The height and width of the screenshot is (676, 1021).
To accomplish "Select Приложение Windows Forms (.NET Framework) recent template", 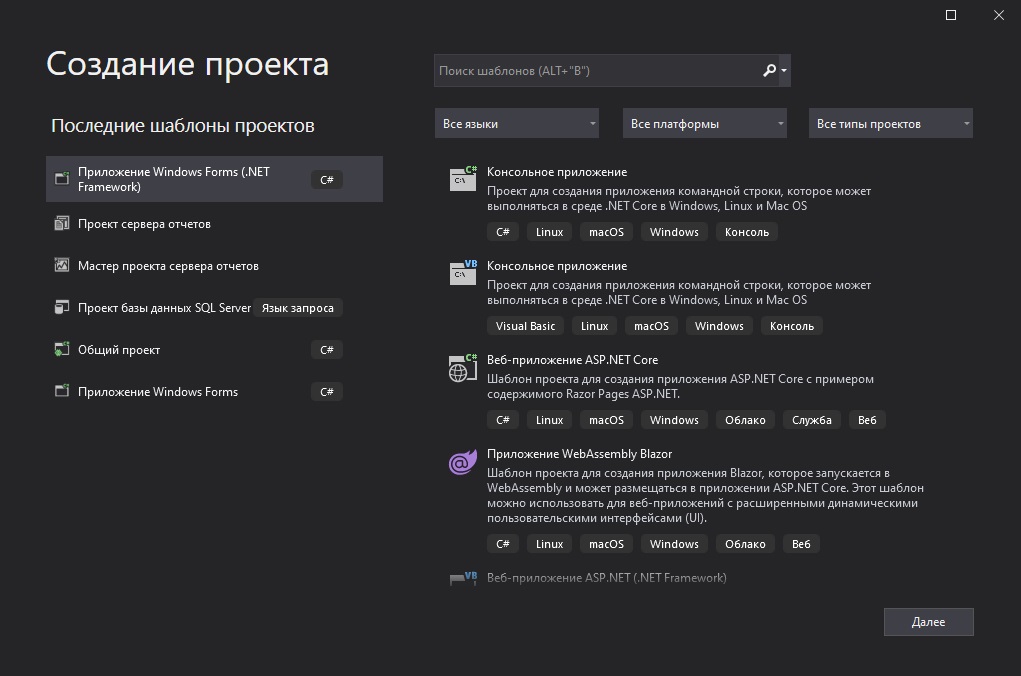I will coord(214,179).
